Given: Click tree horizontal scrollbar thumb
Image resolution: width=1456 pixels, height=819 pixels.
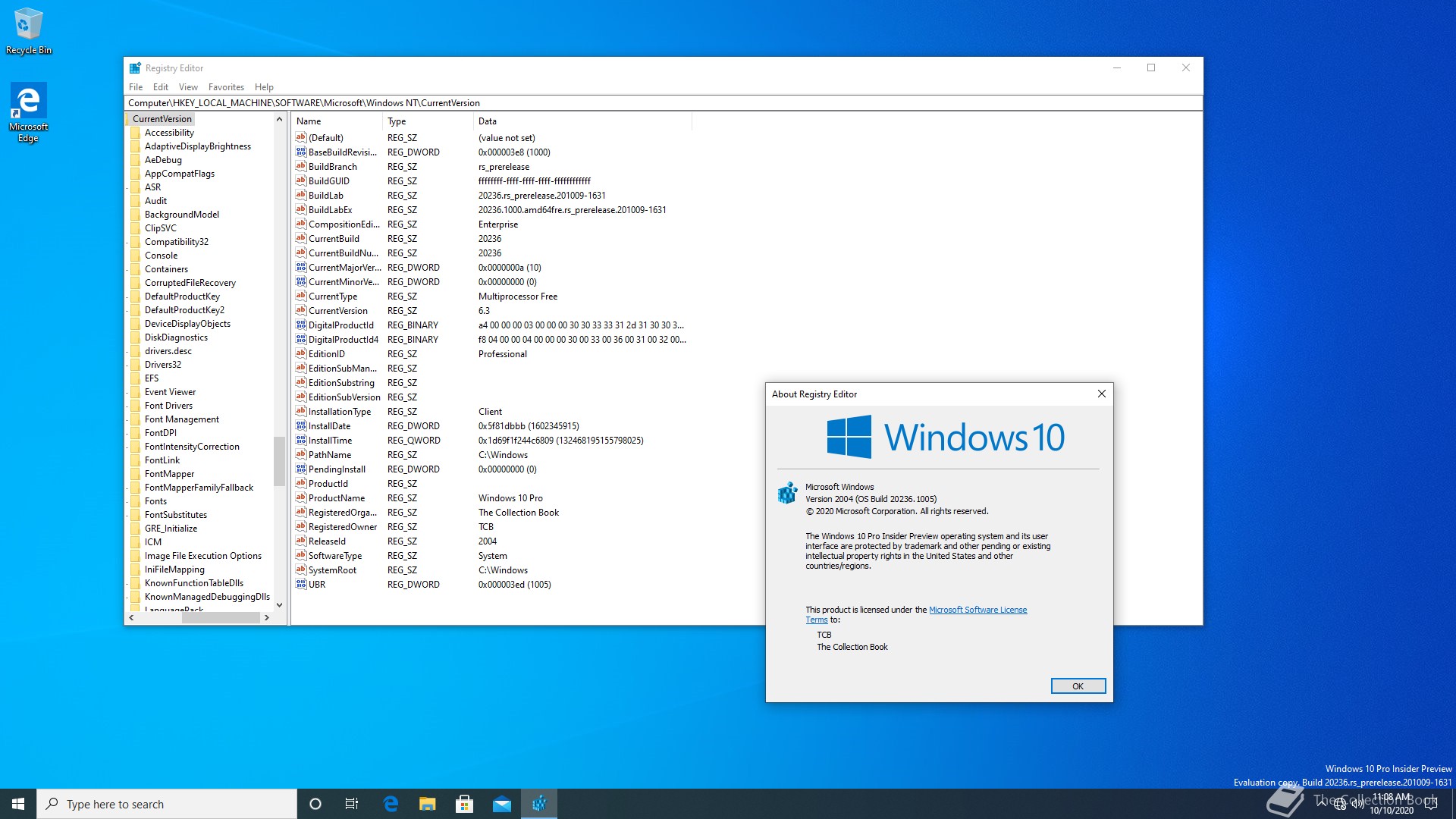Looking at the screenshot, I should pyautogui.click(x=221, y=618).
